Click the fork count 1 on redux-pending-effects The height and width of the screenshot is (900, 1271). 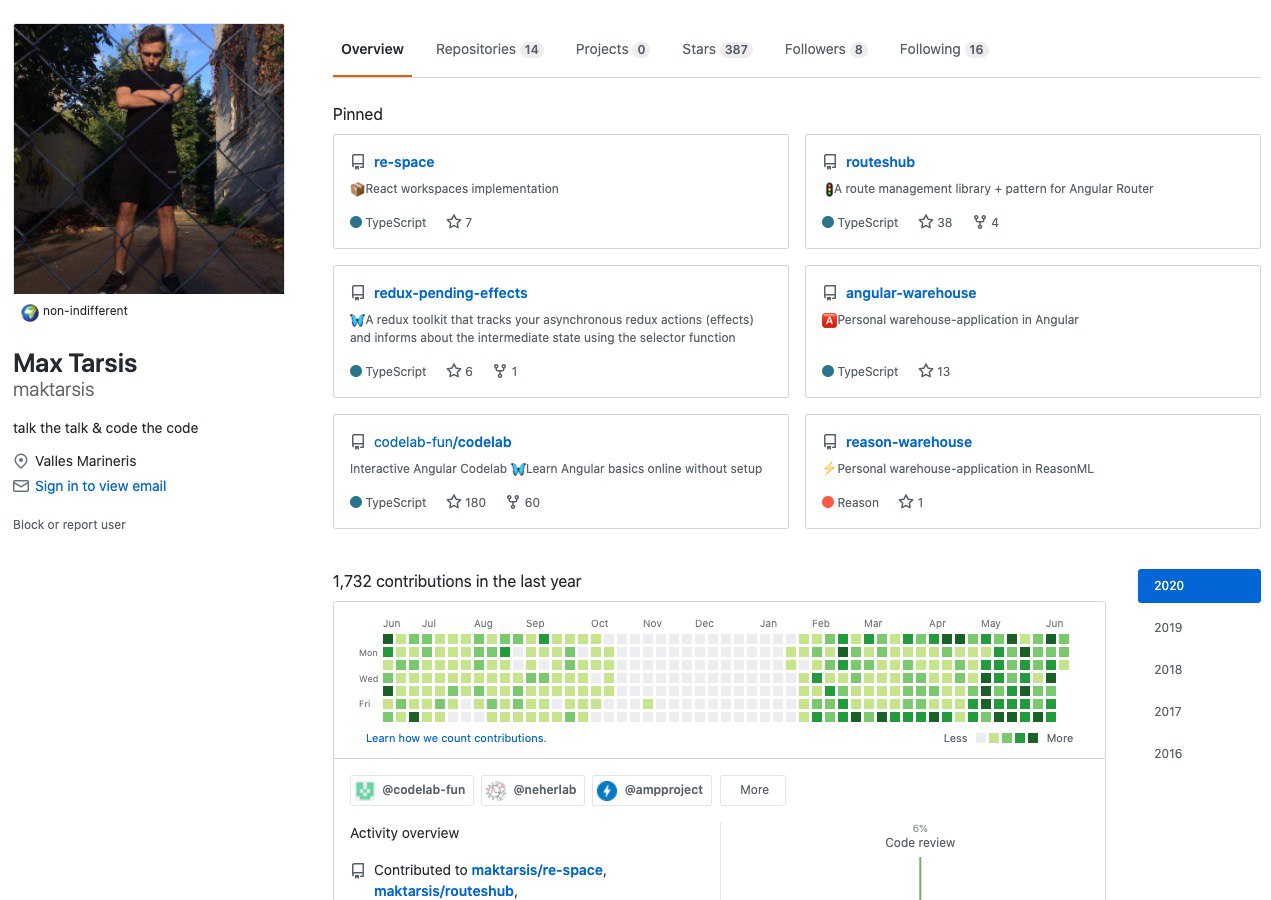click(x=506, y=371)
